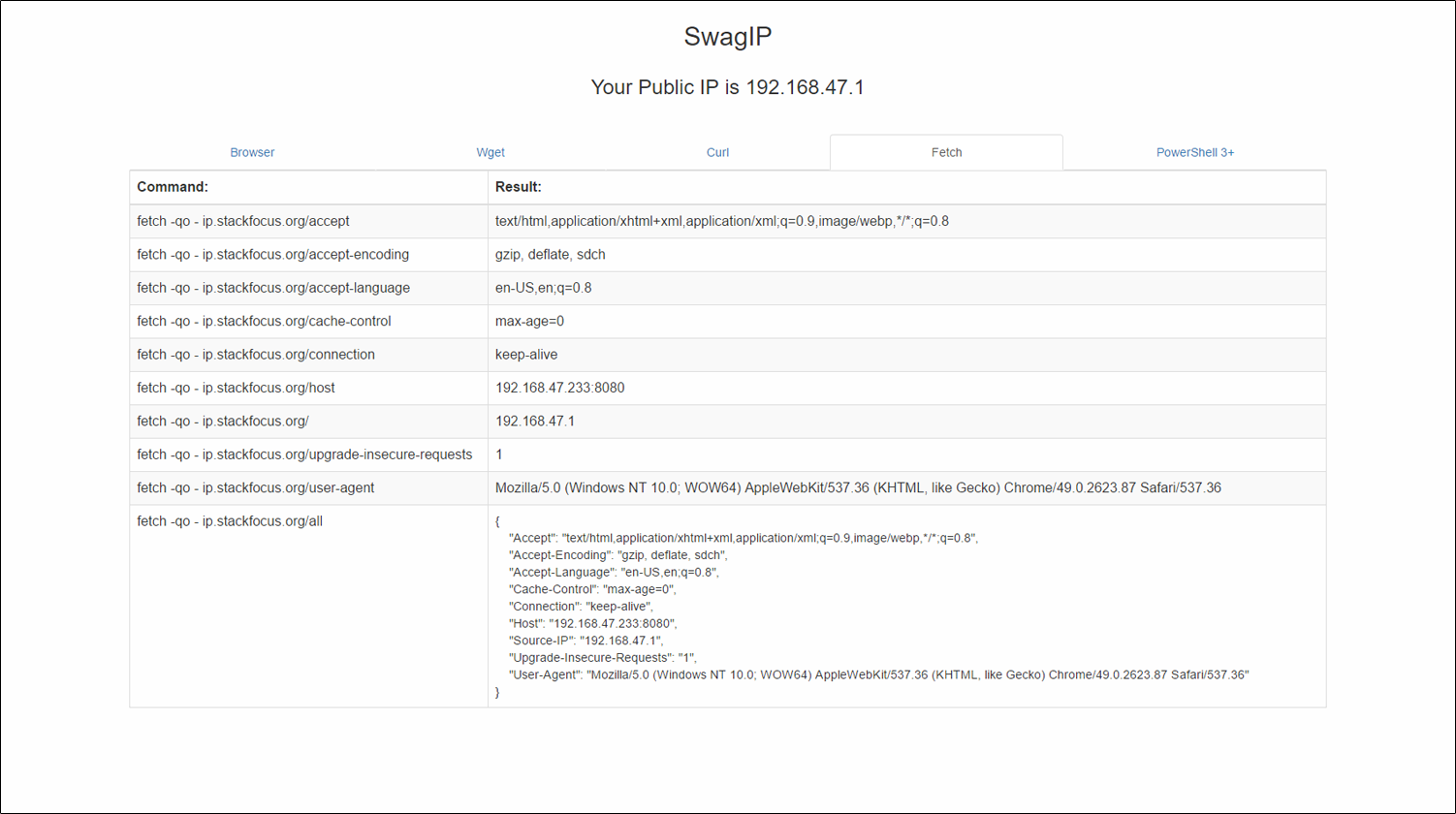
Task: Open the Wget tab
Action: (491, 153)
